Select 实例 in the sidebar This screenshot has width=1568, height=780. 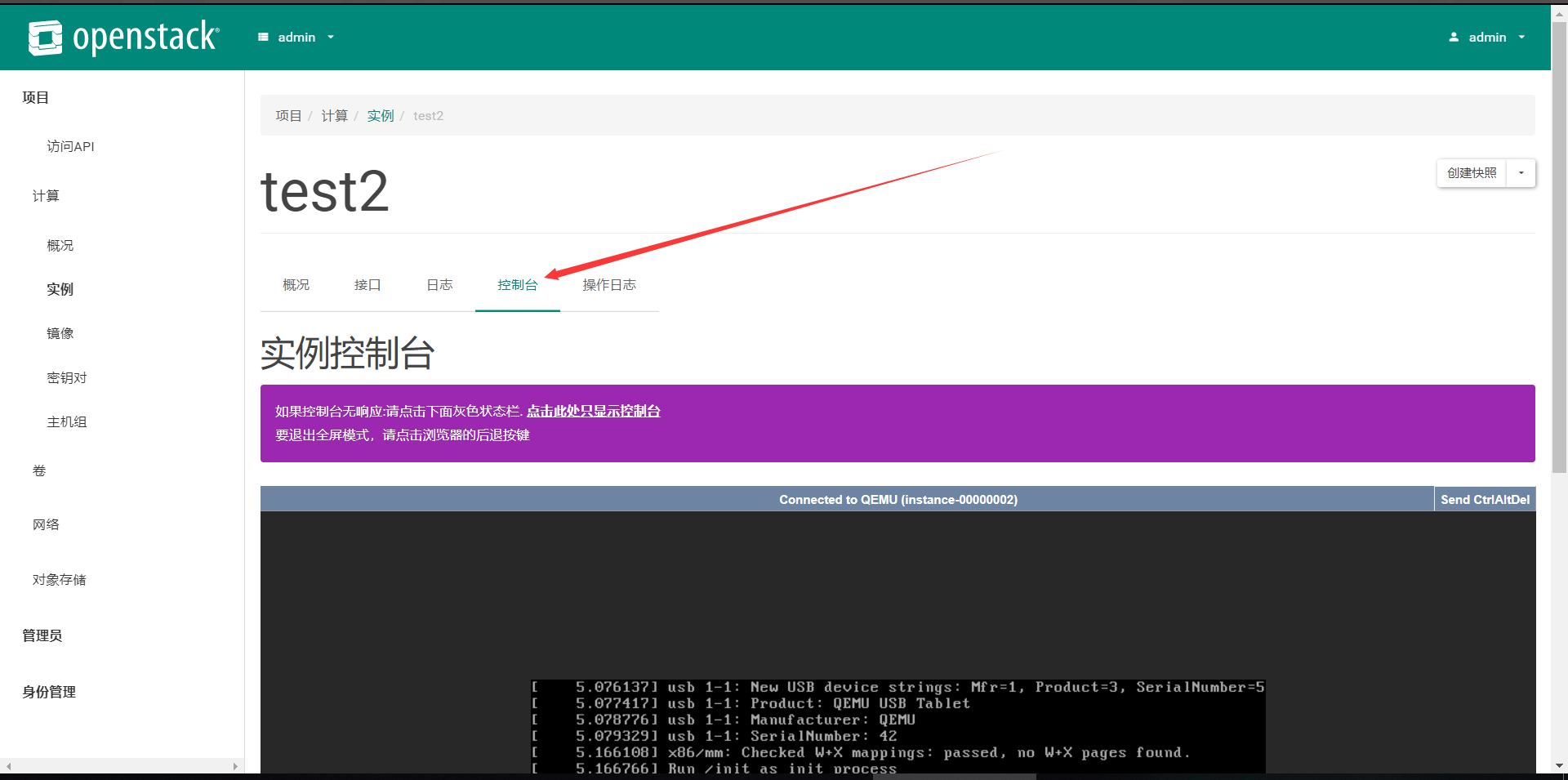coord(60,290)
